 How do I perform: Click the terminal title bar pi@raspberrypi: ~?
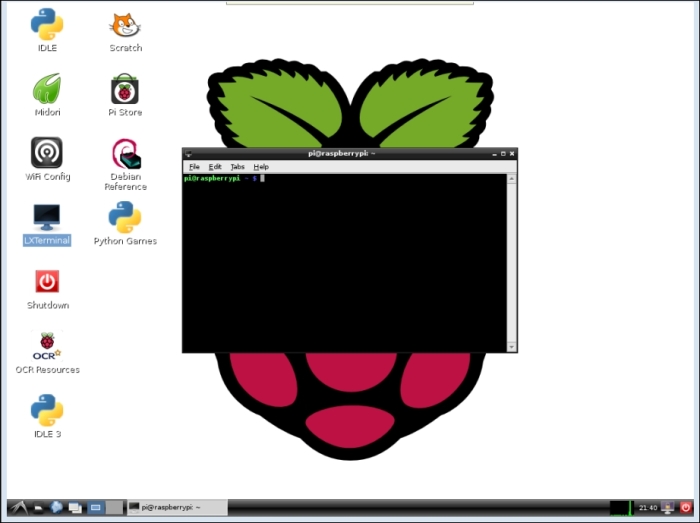coord(342,154)
